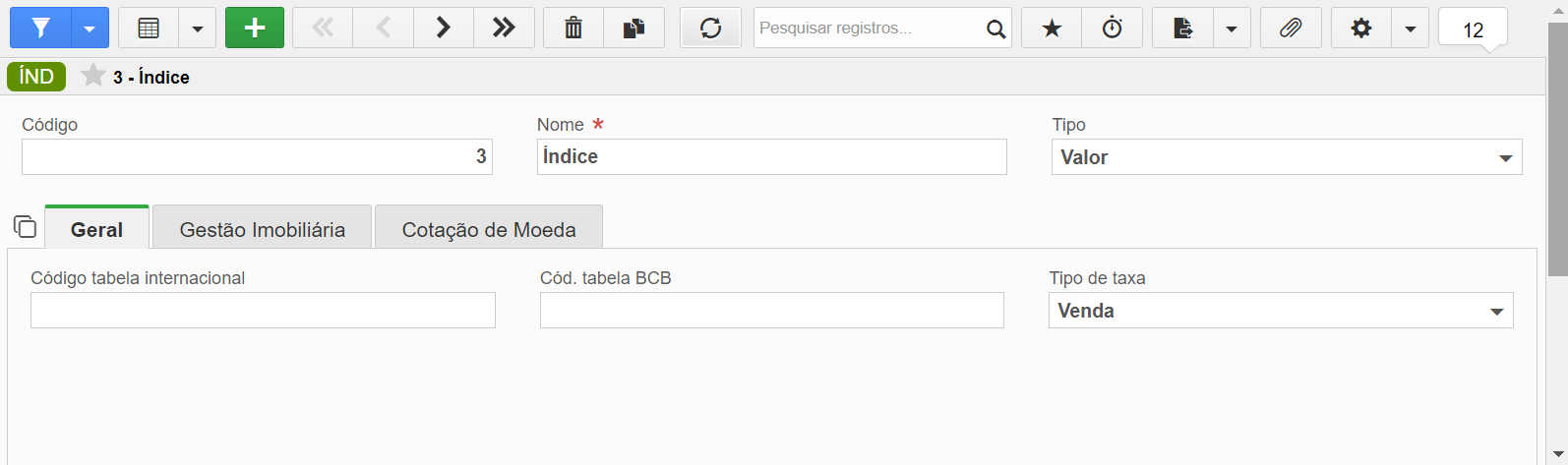Click the blue filter funnel icon
This screenshot has height=465, width=1568.
point(40,29)
